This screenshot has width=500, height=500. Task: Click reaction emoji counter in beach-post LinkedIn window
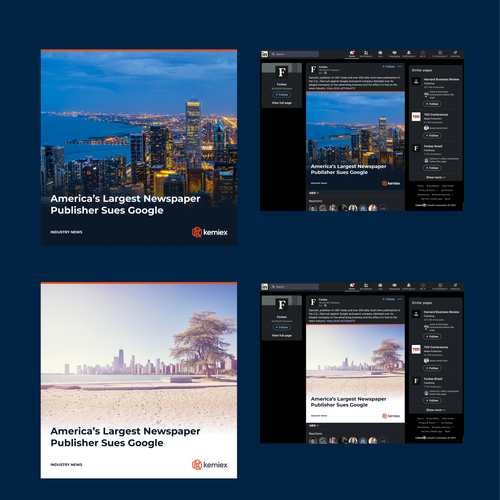(314, 426)
